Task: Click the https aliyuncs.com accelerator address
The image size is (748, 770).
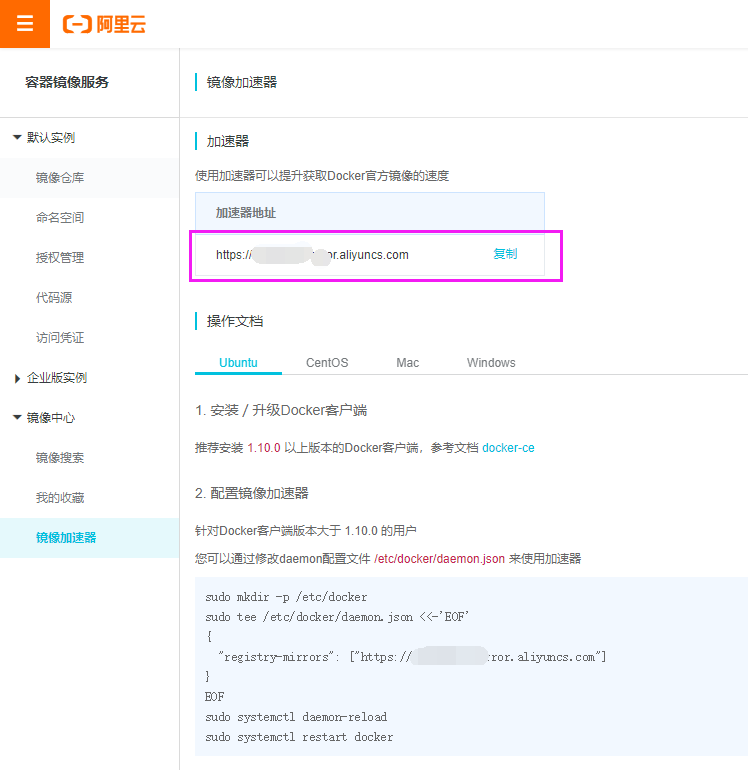Action: pos(312,255)
